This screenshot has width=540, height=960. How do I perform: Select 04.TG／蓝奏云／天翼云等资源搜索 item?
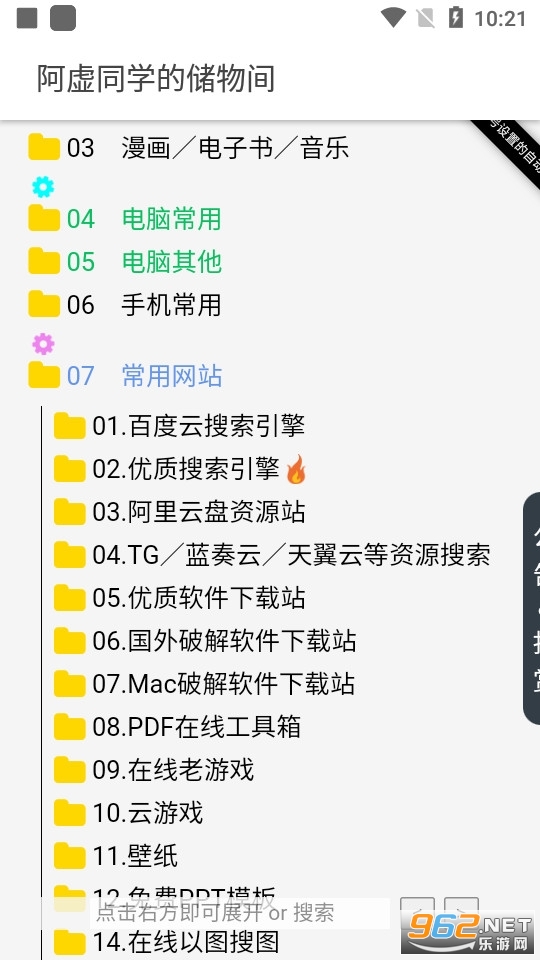(272, 555)
